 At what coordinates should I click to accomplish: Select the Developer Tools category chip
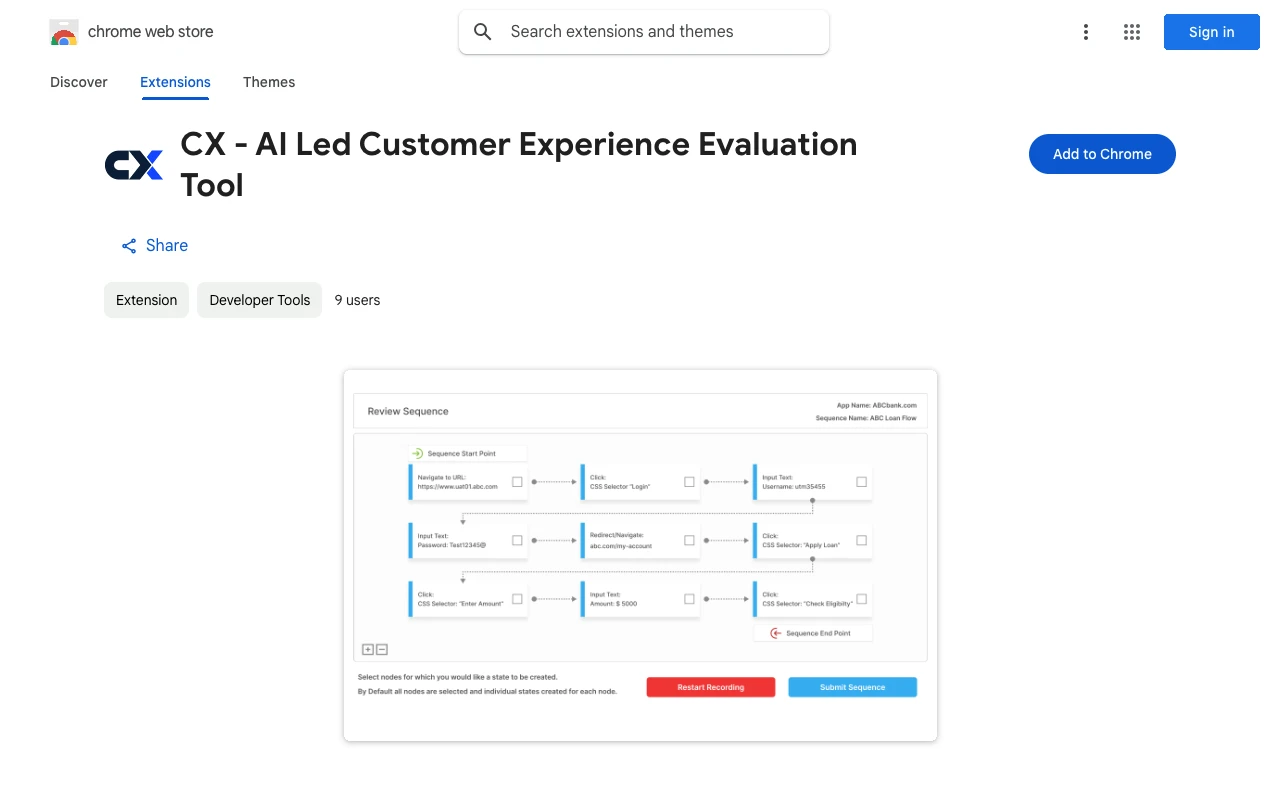(259, 300)
